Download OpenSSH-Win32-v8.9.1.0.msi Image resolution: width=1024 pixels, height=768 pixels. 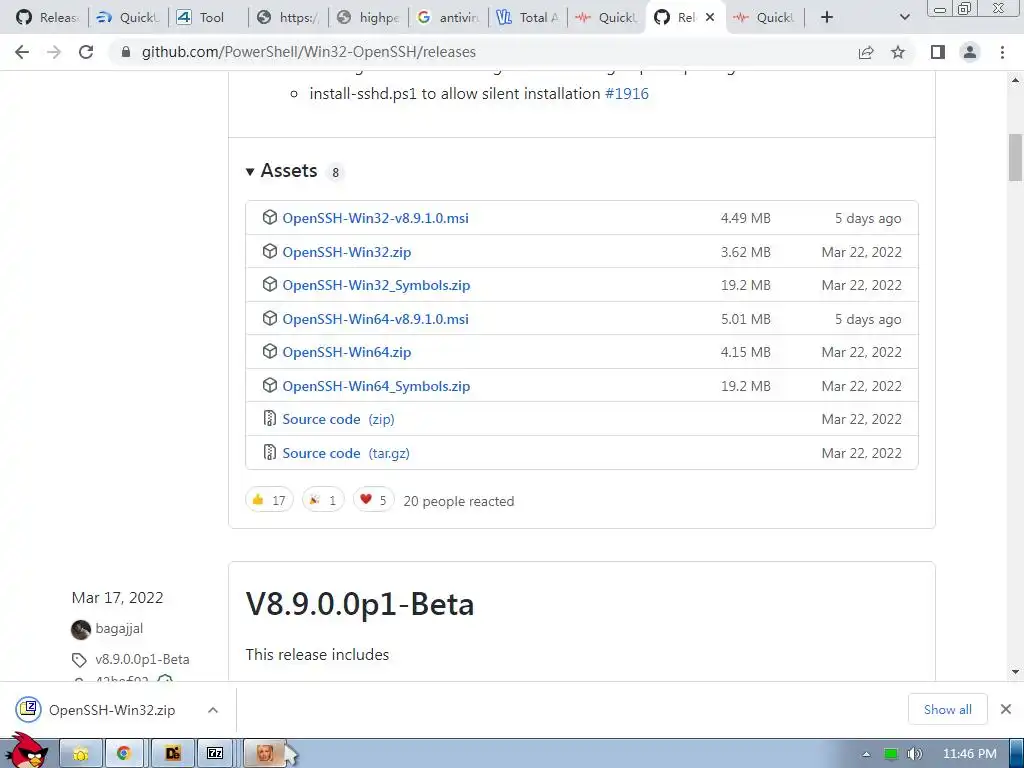(x=376, y=218)
